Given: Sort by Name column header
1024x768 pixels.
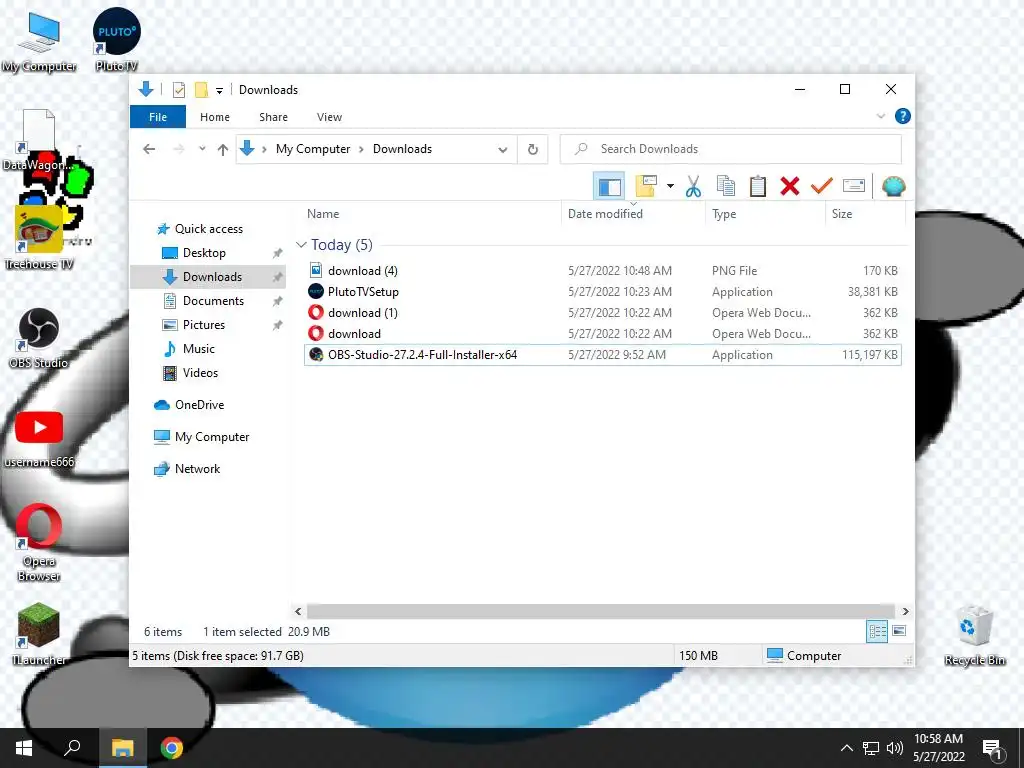Looking at the screenshot, I should tap(431, 214).
